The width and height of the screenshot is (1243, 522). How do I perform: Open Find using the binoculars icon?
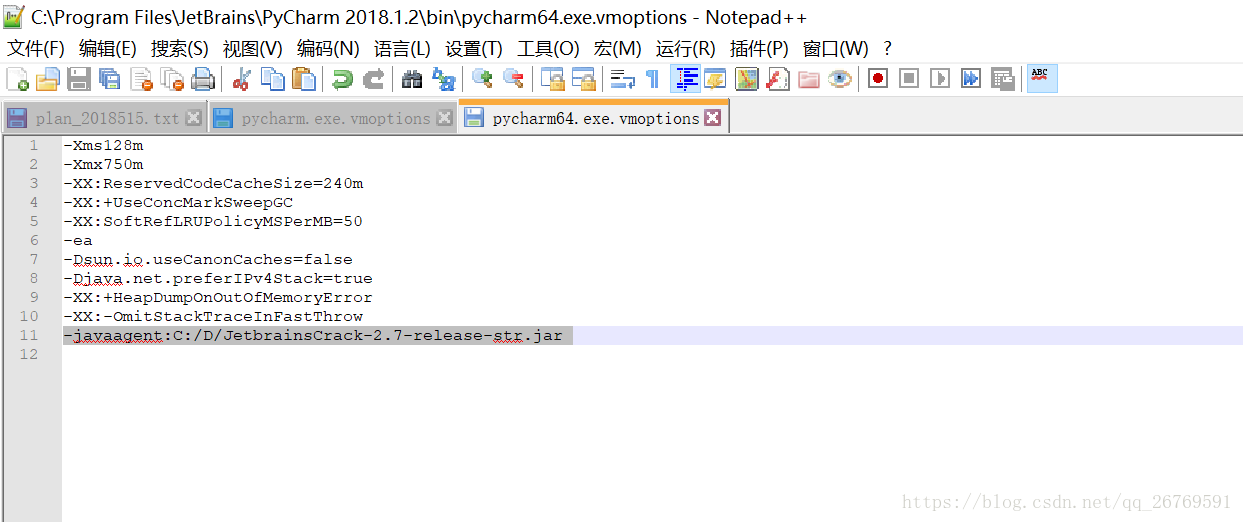(x=412, y=79)
